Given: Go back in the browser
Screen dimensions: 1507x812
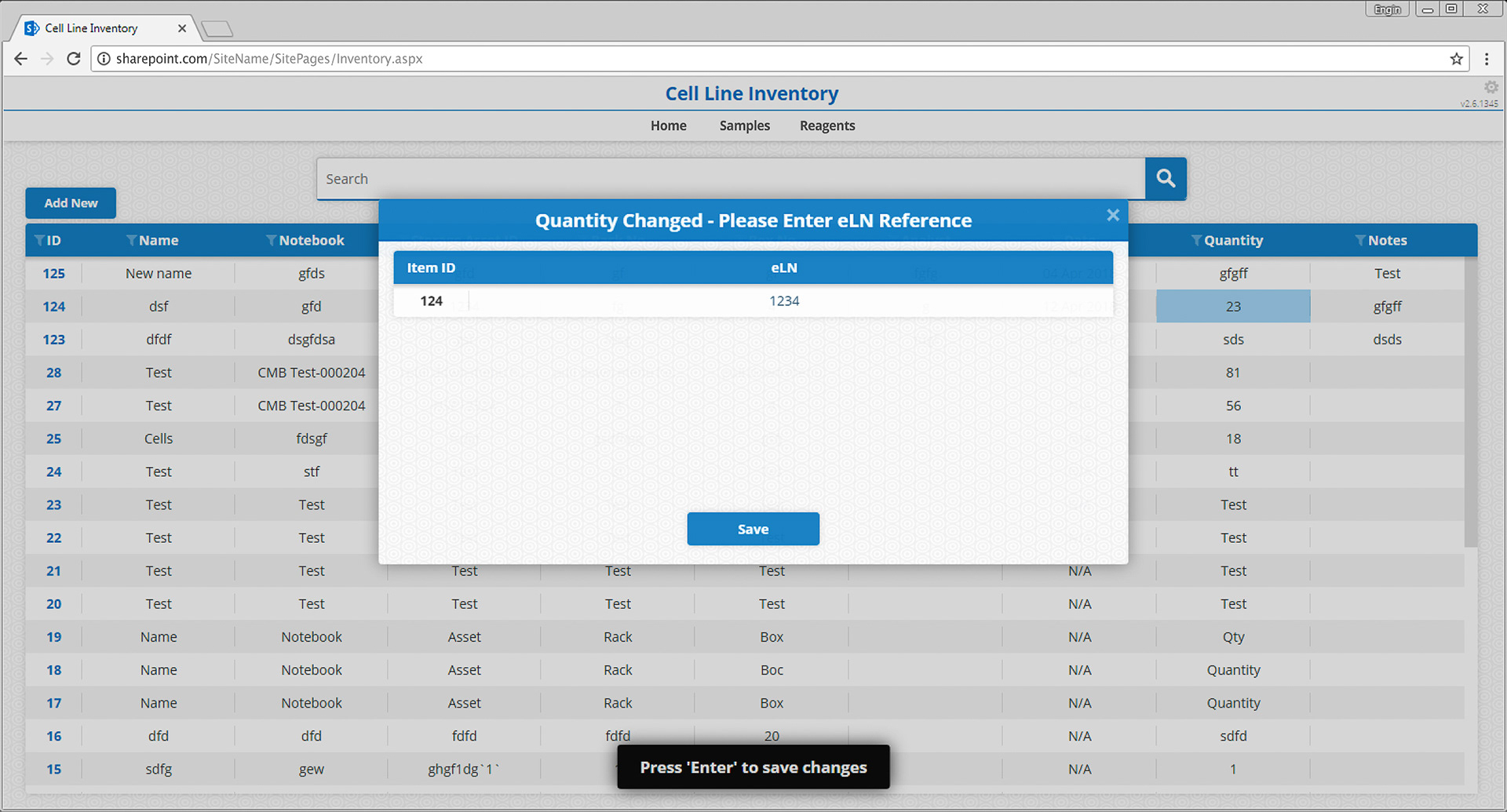Looking at the screenshot, I should coord(21,59).
